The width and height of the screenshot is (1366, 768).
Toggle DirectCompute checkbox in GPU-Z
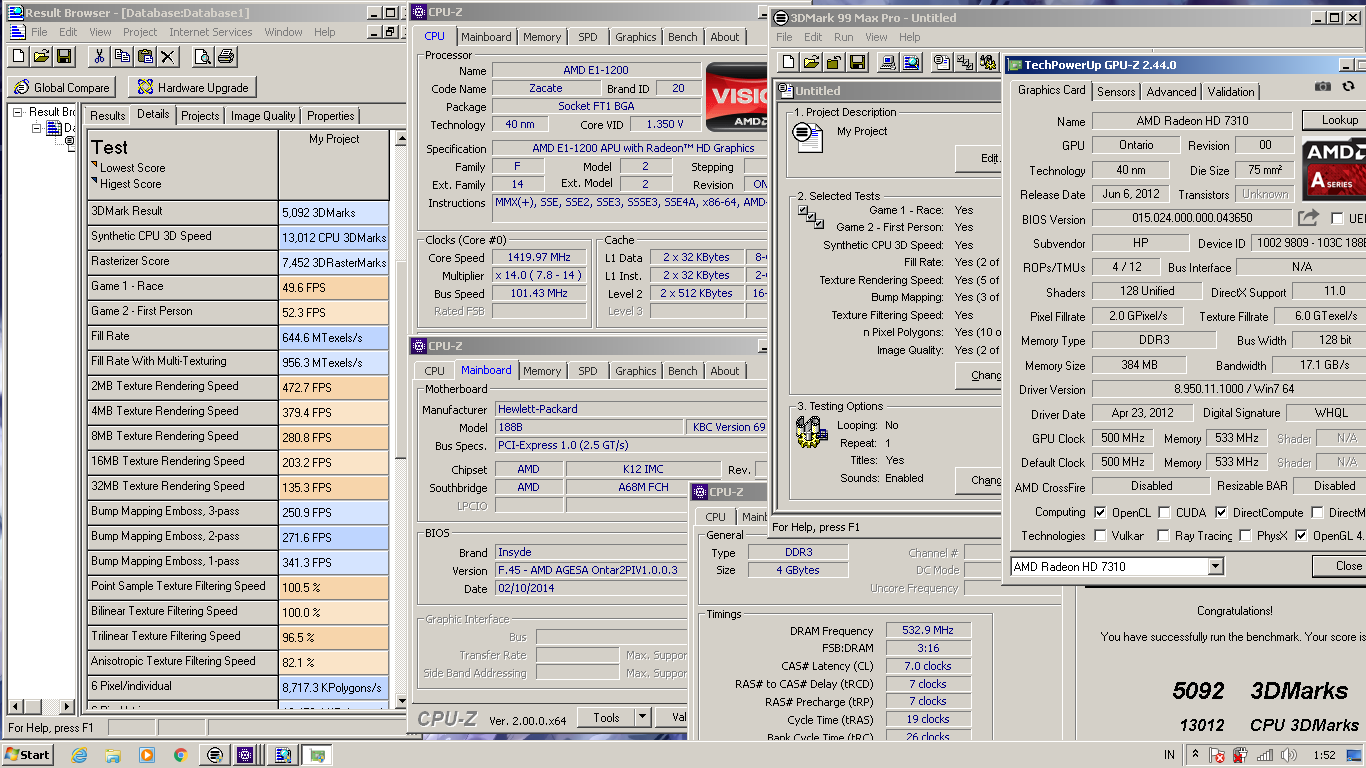point(1221,513)
